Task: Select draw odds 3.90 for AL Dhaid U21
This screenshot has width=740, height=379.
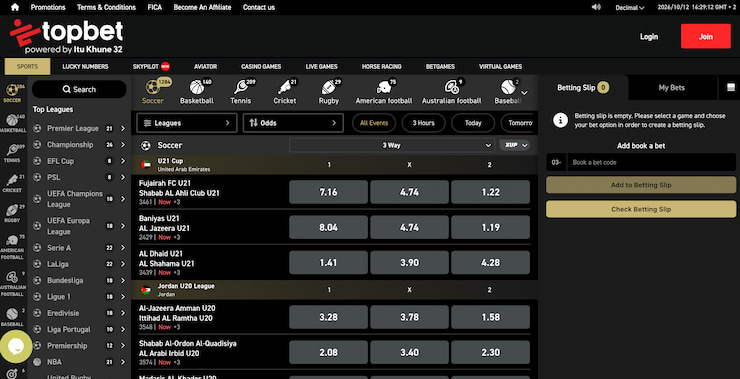Action: click(409, 262)
